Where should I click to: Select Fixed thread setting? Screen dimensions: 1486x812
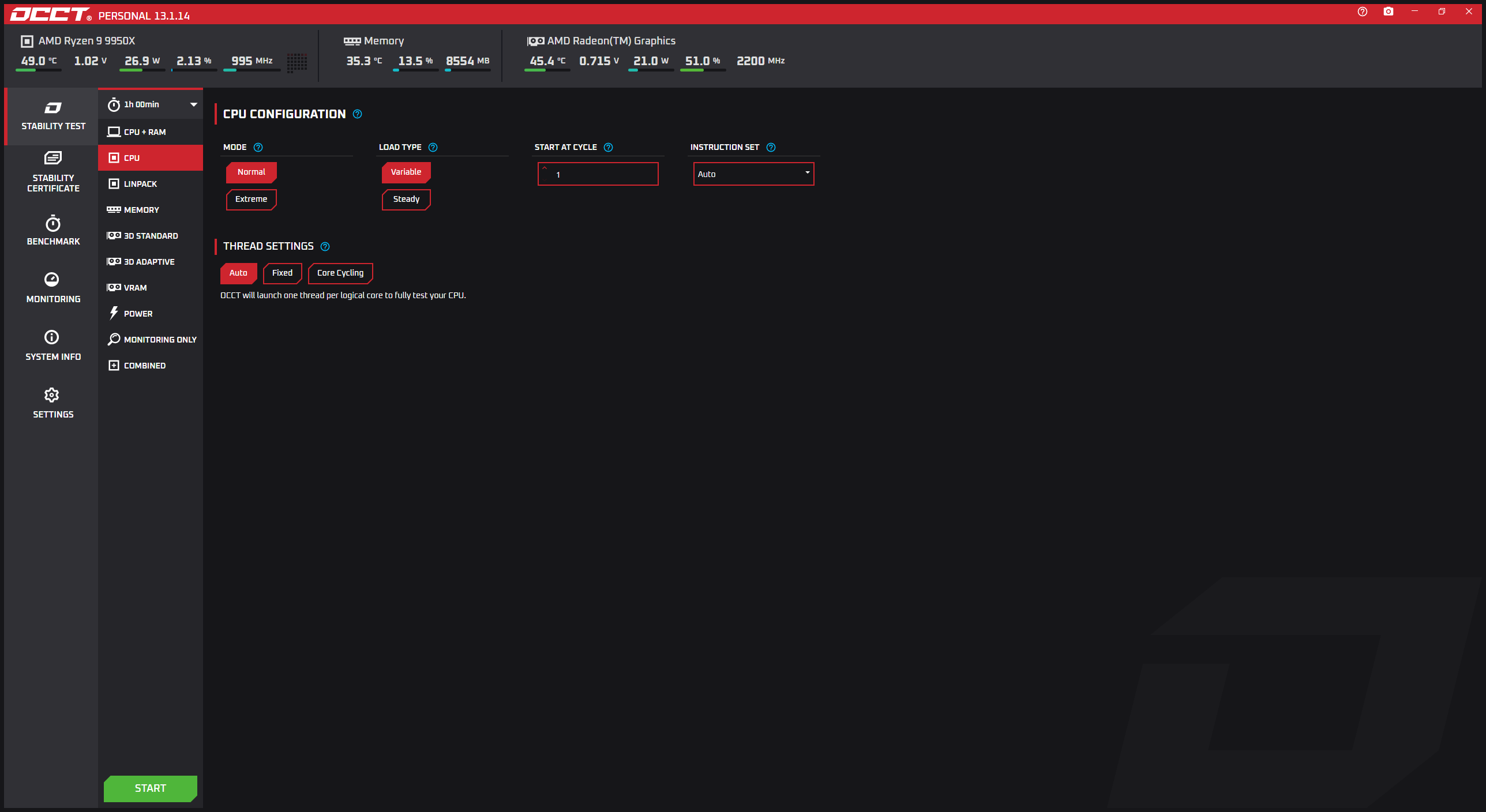pyautogui.click(x=282, y=273)
